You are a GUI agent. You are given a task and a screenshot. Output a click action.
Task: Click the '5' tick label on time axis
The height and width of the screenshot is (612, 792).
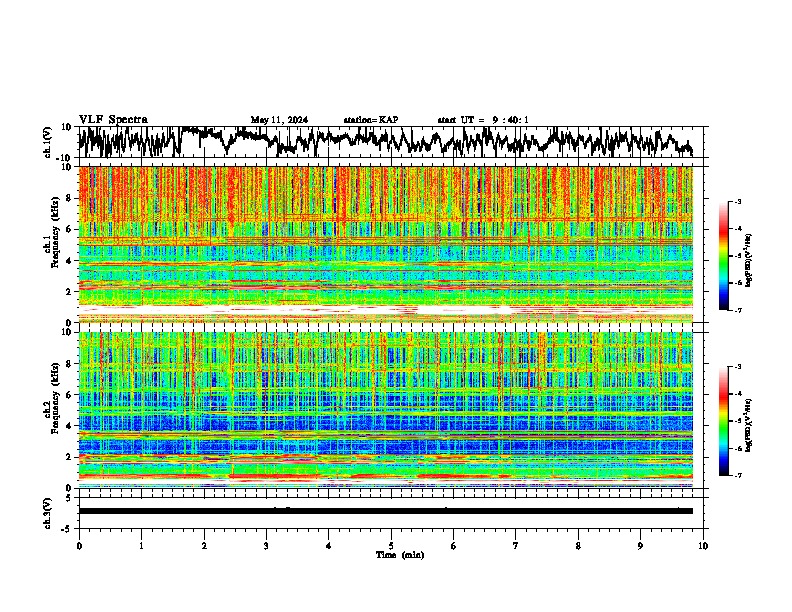[x=391, y=546]
